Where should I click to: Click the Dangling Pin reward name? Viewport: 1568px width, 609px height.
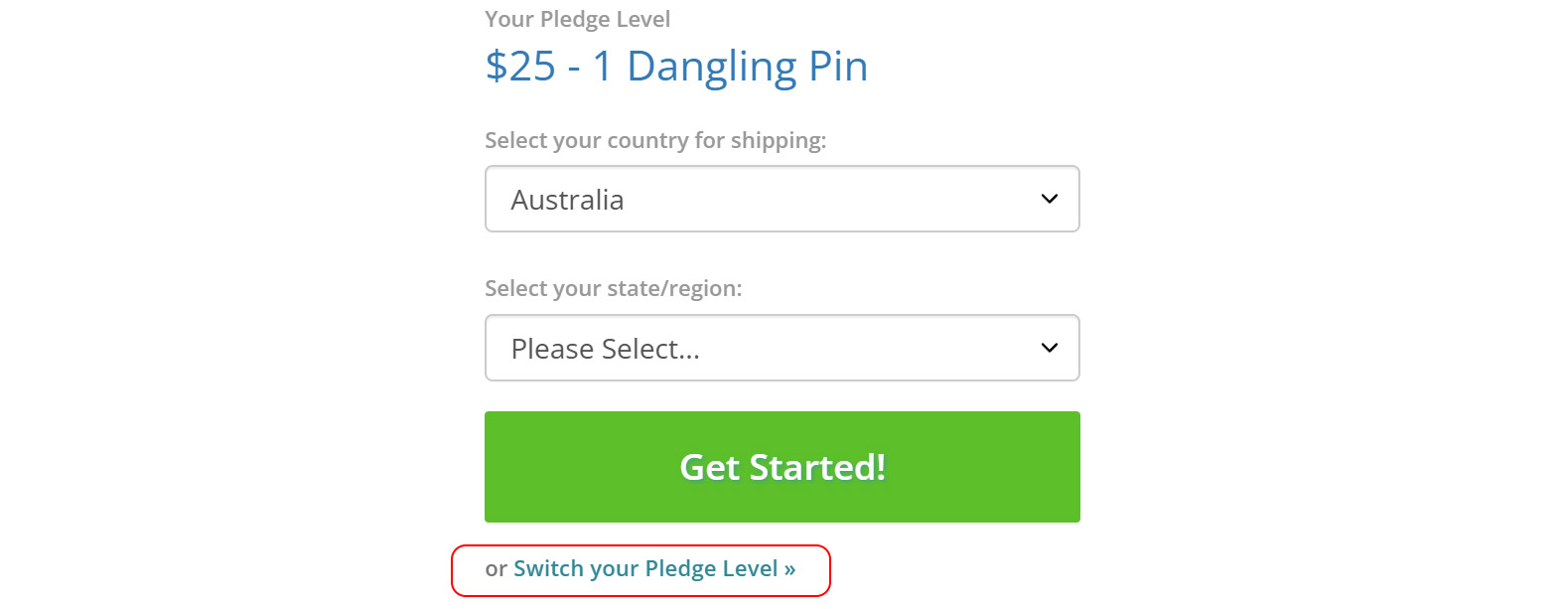(x=747, y=67)
